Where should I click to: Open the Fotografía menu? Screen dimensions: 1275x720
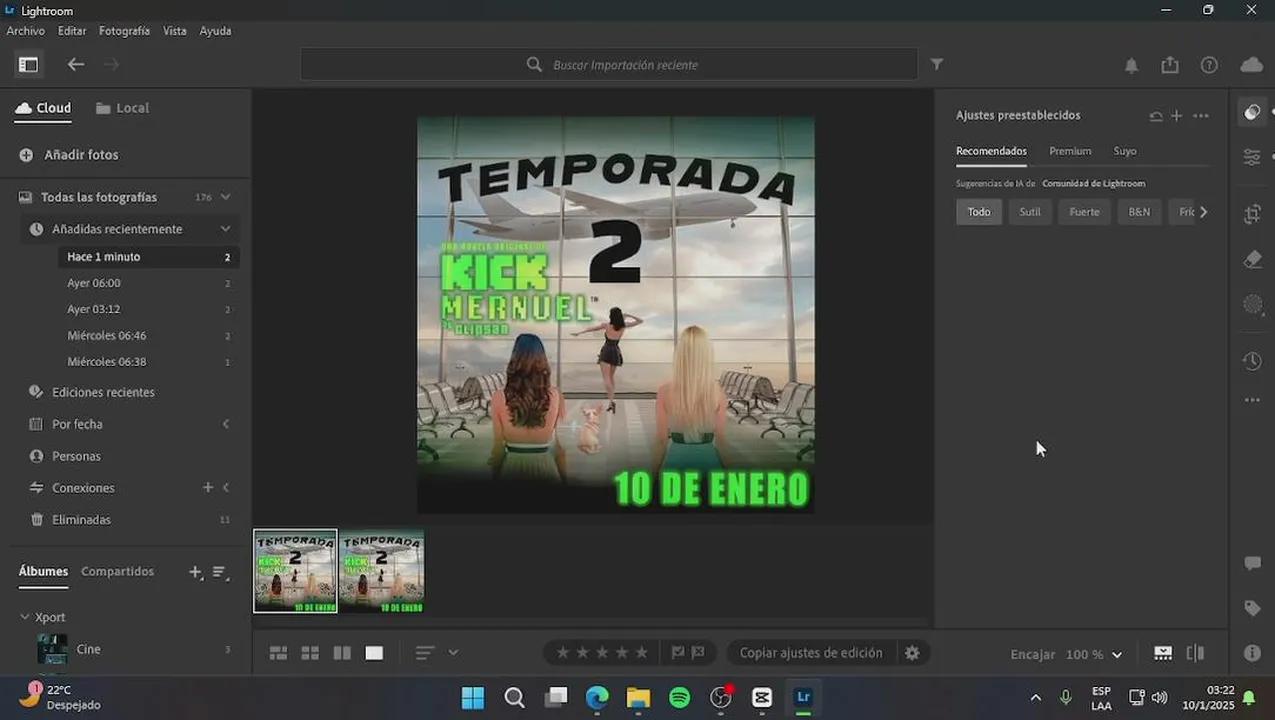(x=124, y=31)
